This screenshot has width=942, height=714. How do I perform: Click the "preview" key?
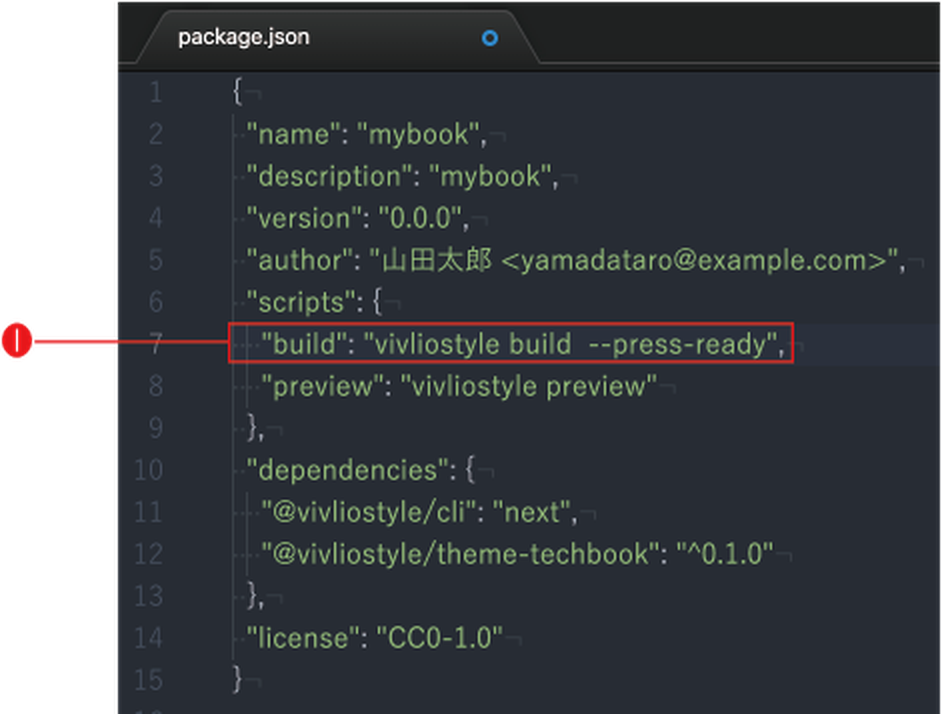(322, 386)
